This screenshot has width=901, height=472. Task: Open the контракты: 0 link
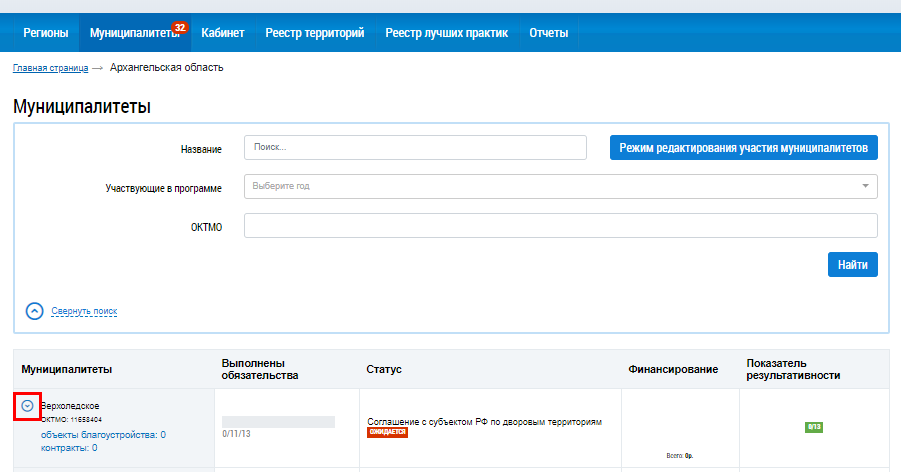pyautogui.click(x=69, y=448)
